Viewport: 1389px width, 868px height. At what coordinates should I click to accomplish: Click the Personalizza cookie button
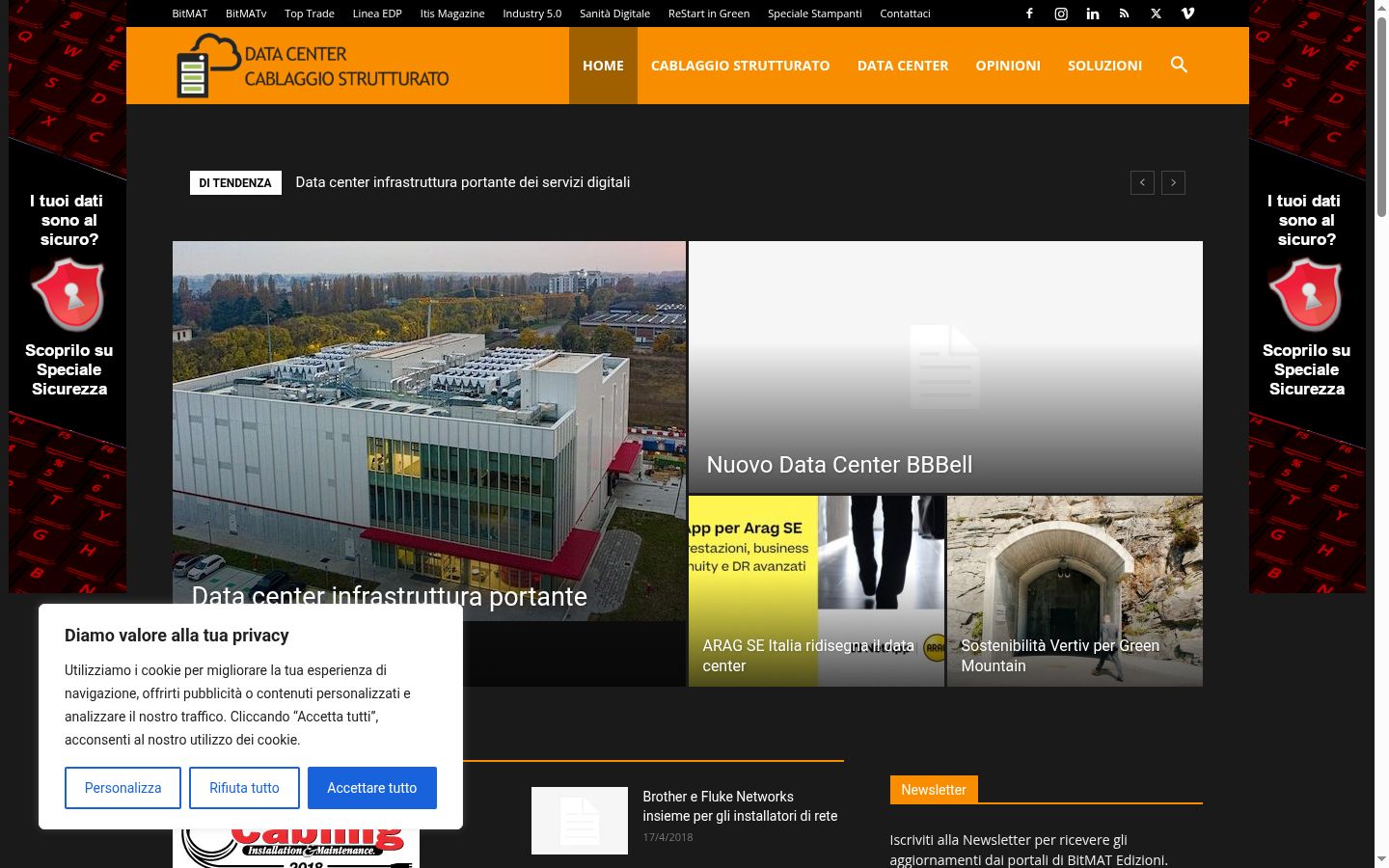tap(123, 788)
